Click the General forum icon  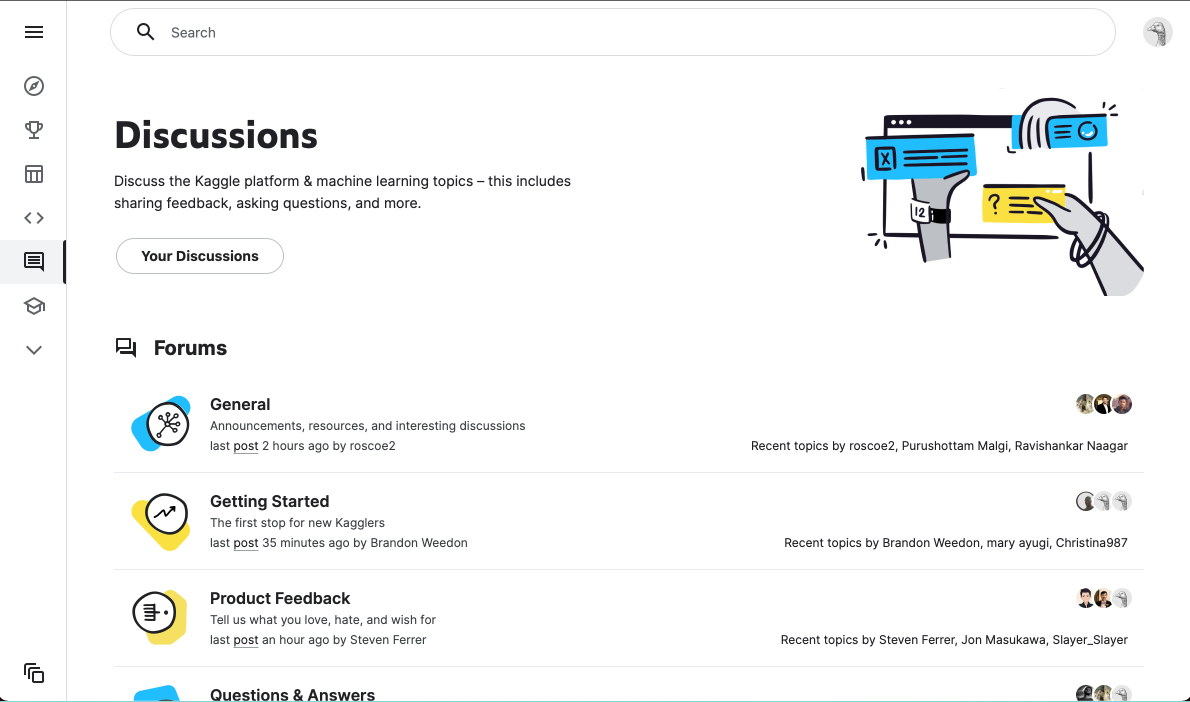pyautogui.click(x=162, y=423)
